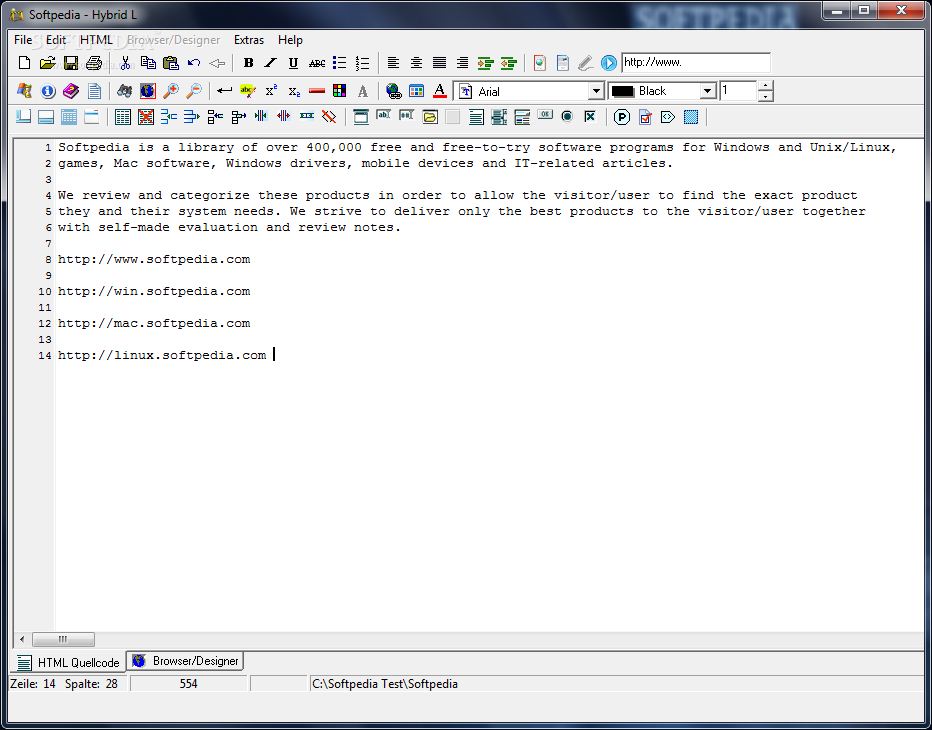Insert a checkbox form element
The image size is (932, 730).
[x=590, y=117]
